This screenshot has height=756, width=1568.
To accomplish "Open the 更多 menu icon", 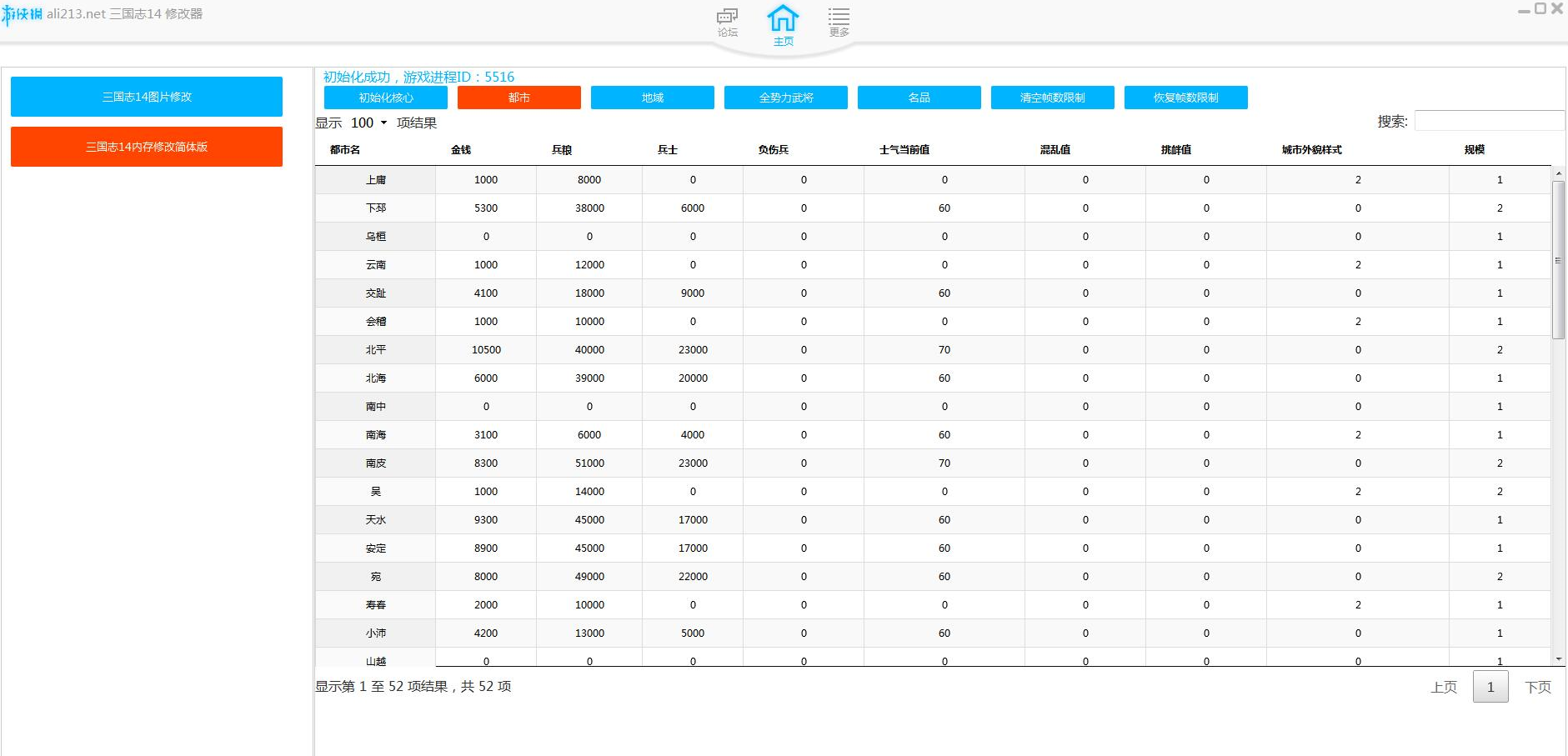I will (x=839, y=22).
